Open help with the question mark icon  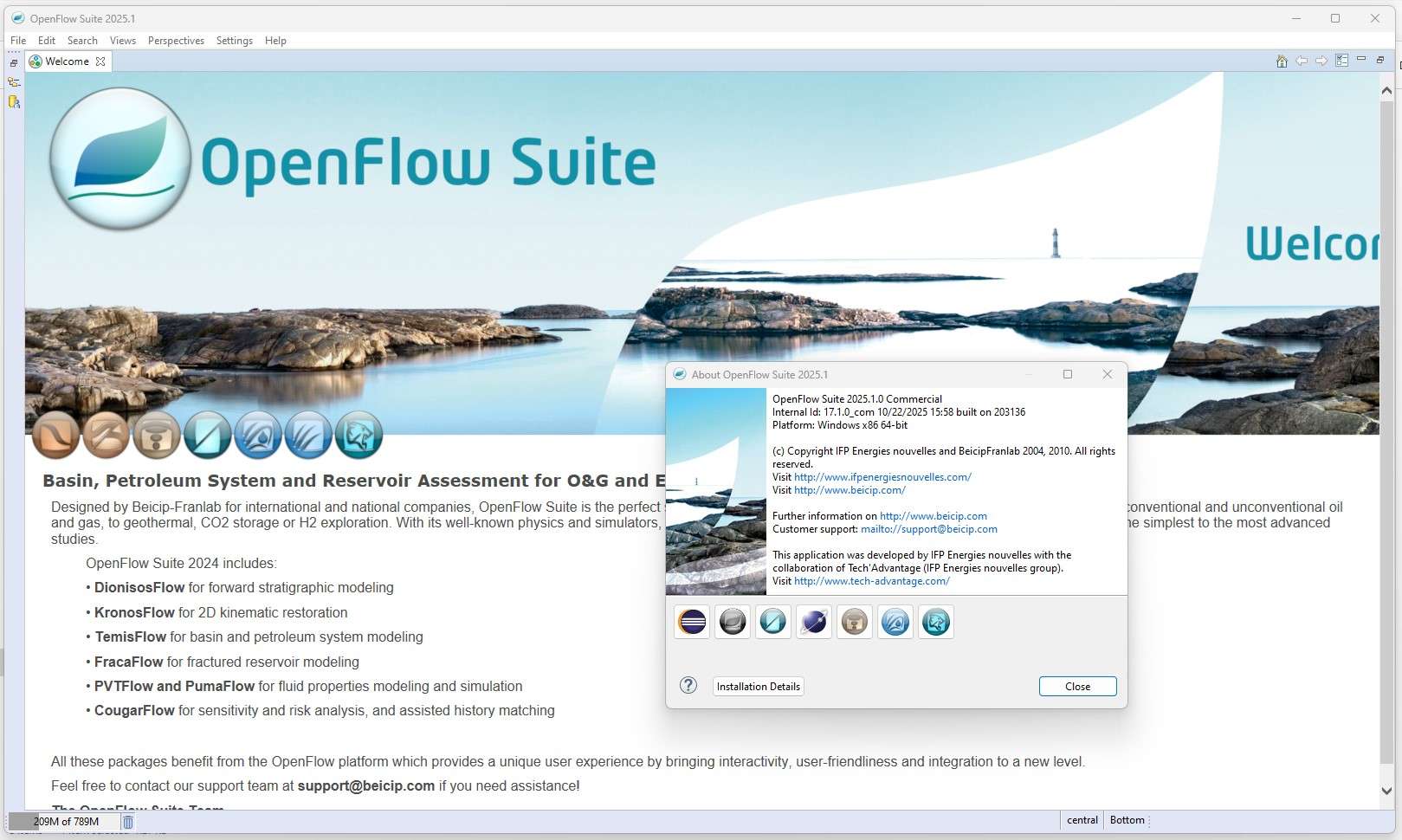[x=688, y=686]
